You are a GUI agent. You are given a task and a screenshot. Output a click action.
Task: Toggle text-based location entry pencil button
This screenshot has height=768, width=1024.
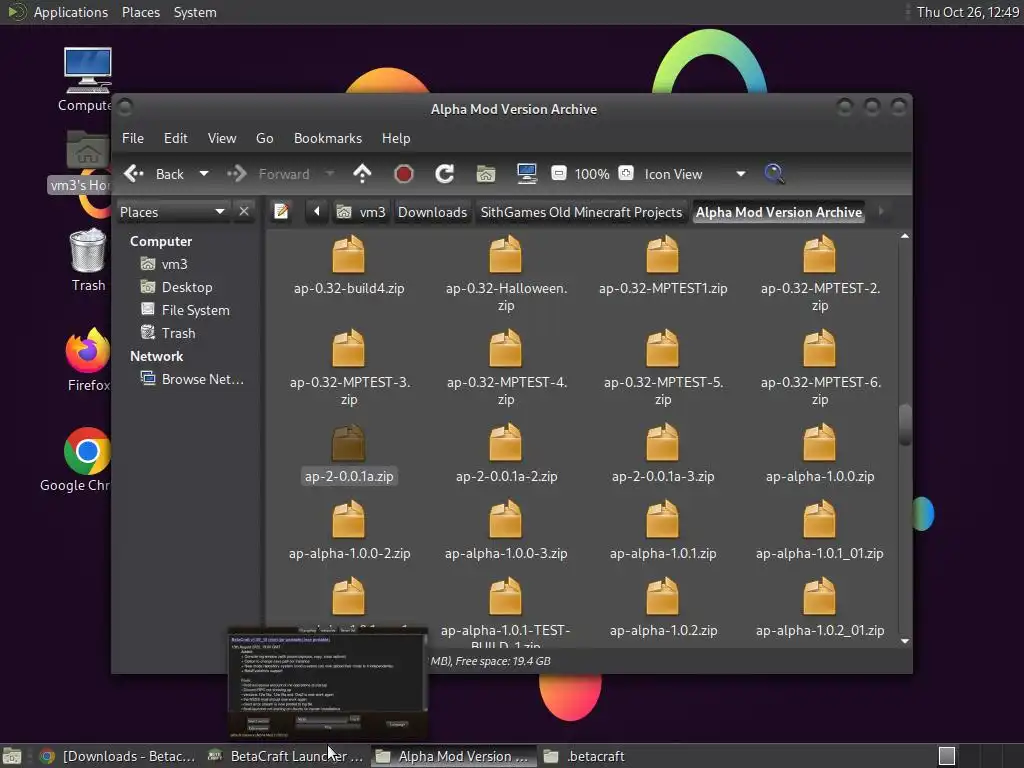(282, 212)
